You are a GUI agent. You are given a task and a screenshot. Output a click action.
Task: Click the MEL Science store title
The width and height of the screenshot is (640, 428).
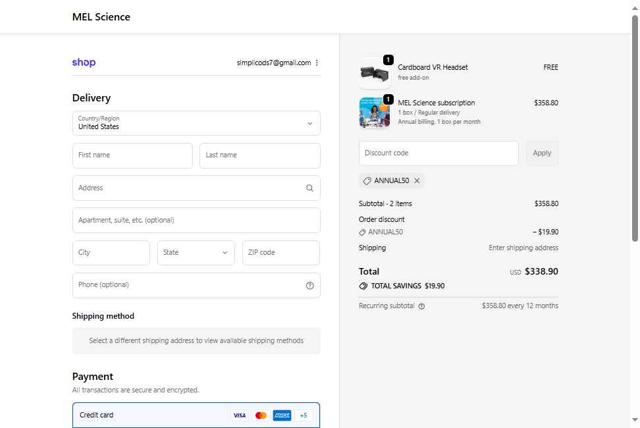(101, 17)
